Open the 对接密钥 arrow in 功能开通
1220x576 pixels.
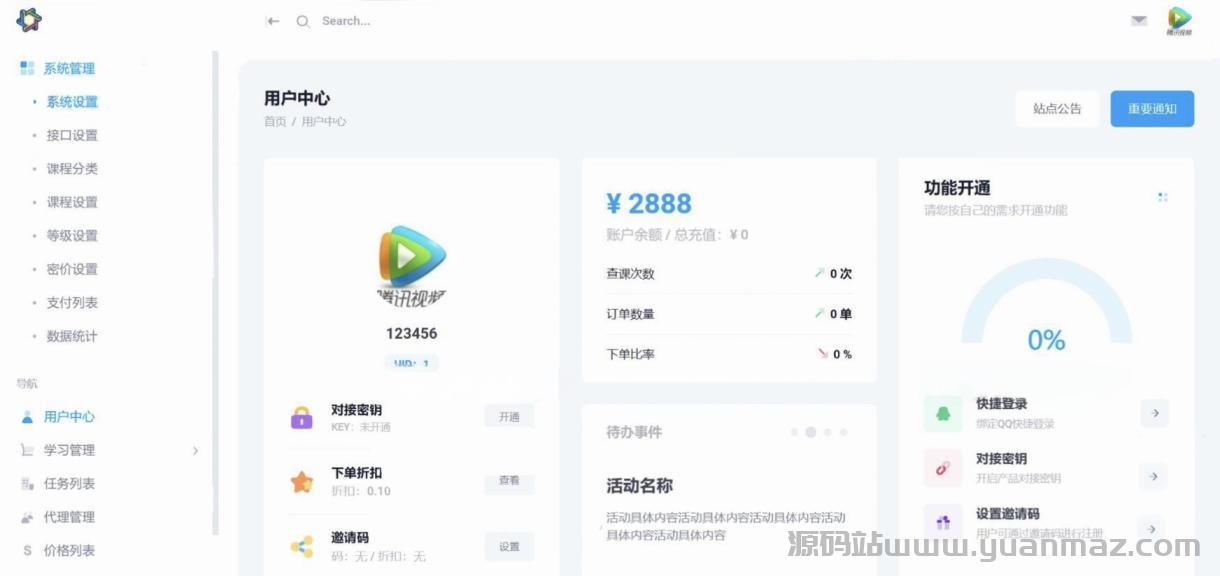tap(1154, 477)
